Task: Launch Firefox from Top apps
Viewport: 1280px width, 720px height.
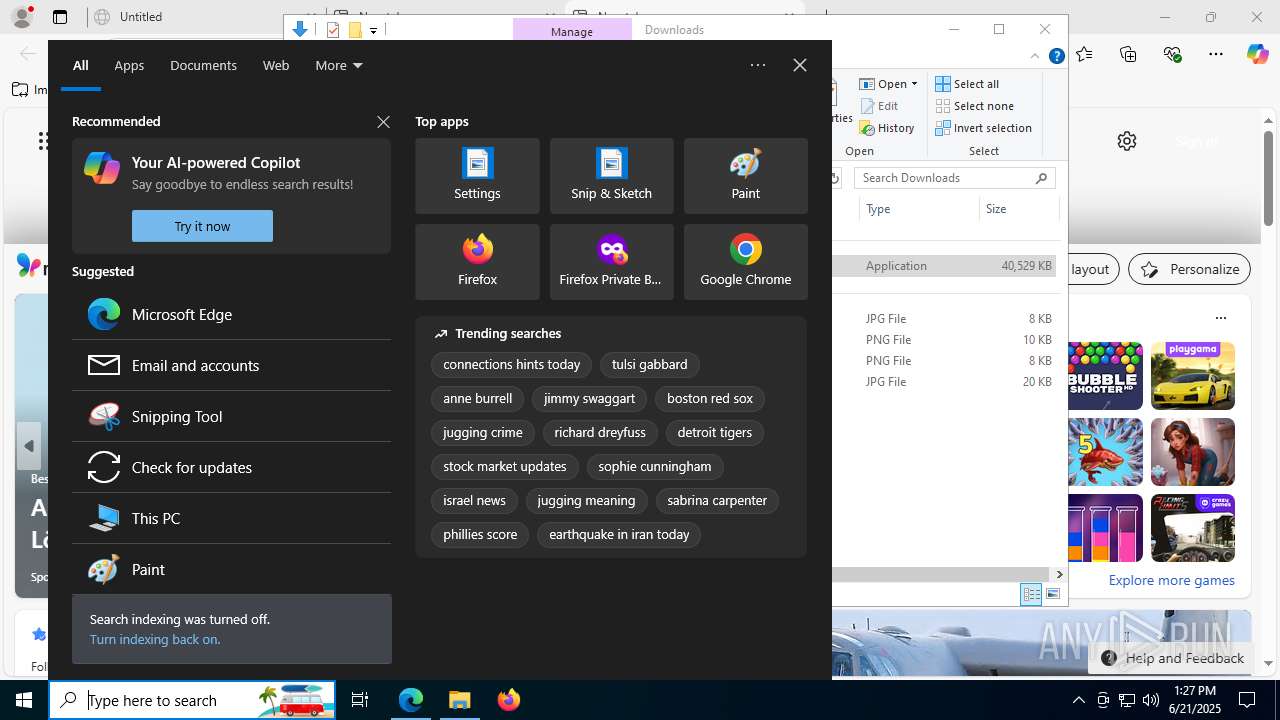Action: point(477,262)
